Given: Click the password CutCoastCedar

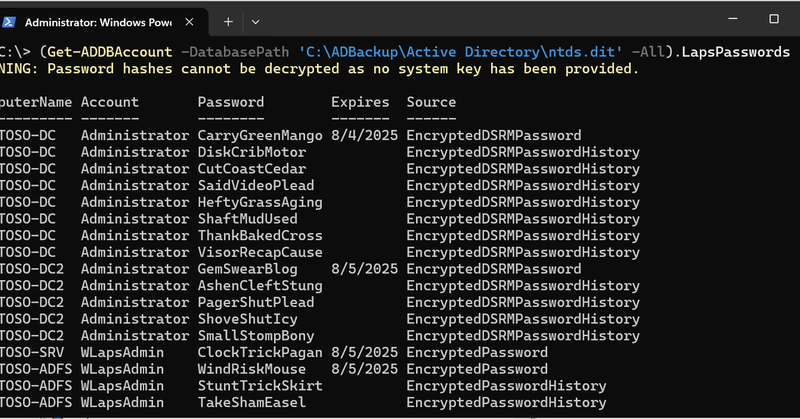Looking at the screenshot, I should [252, 169].
